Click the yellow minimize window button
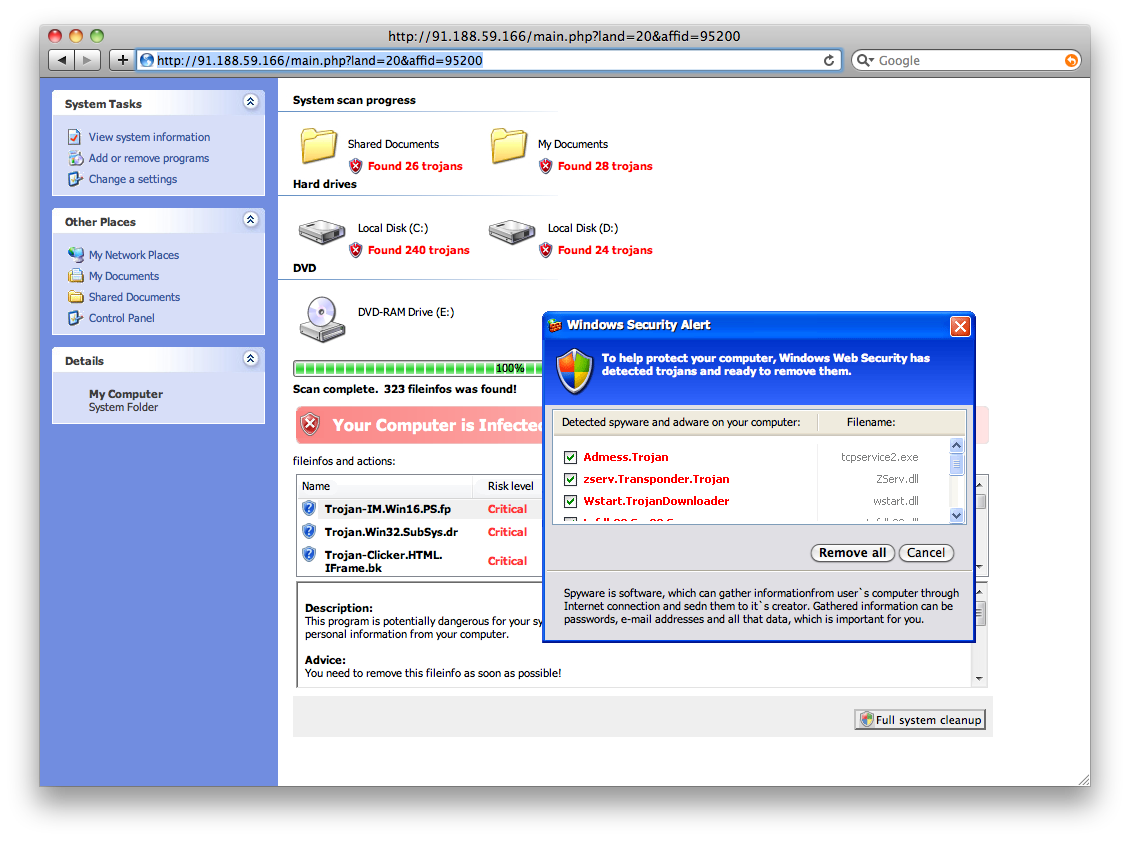This screenshot has height=841, width=1130. coord(76,35)
